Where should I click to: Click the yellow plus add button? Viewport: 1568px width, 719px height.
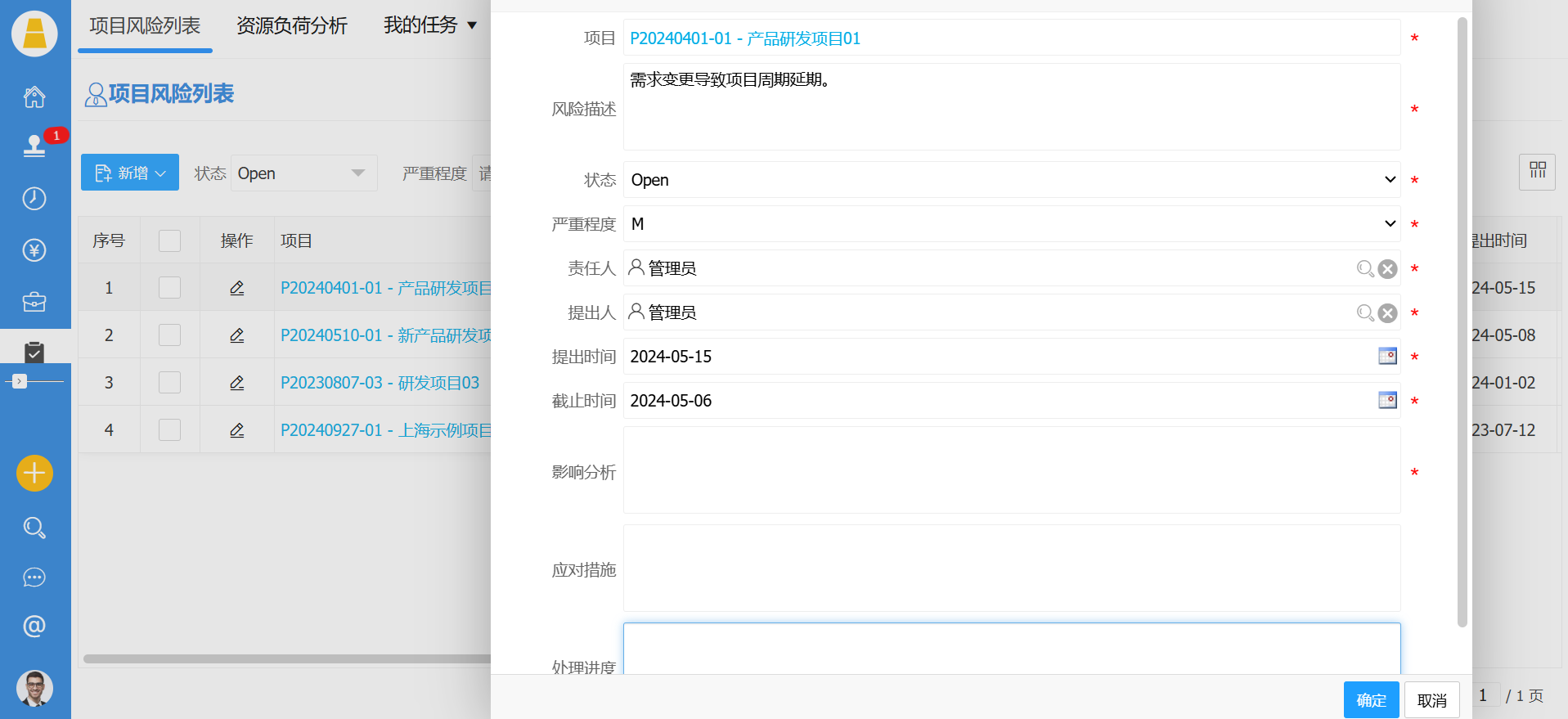[x=34, y=473]
